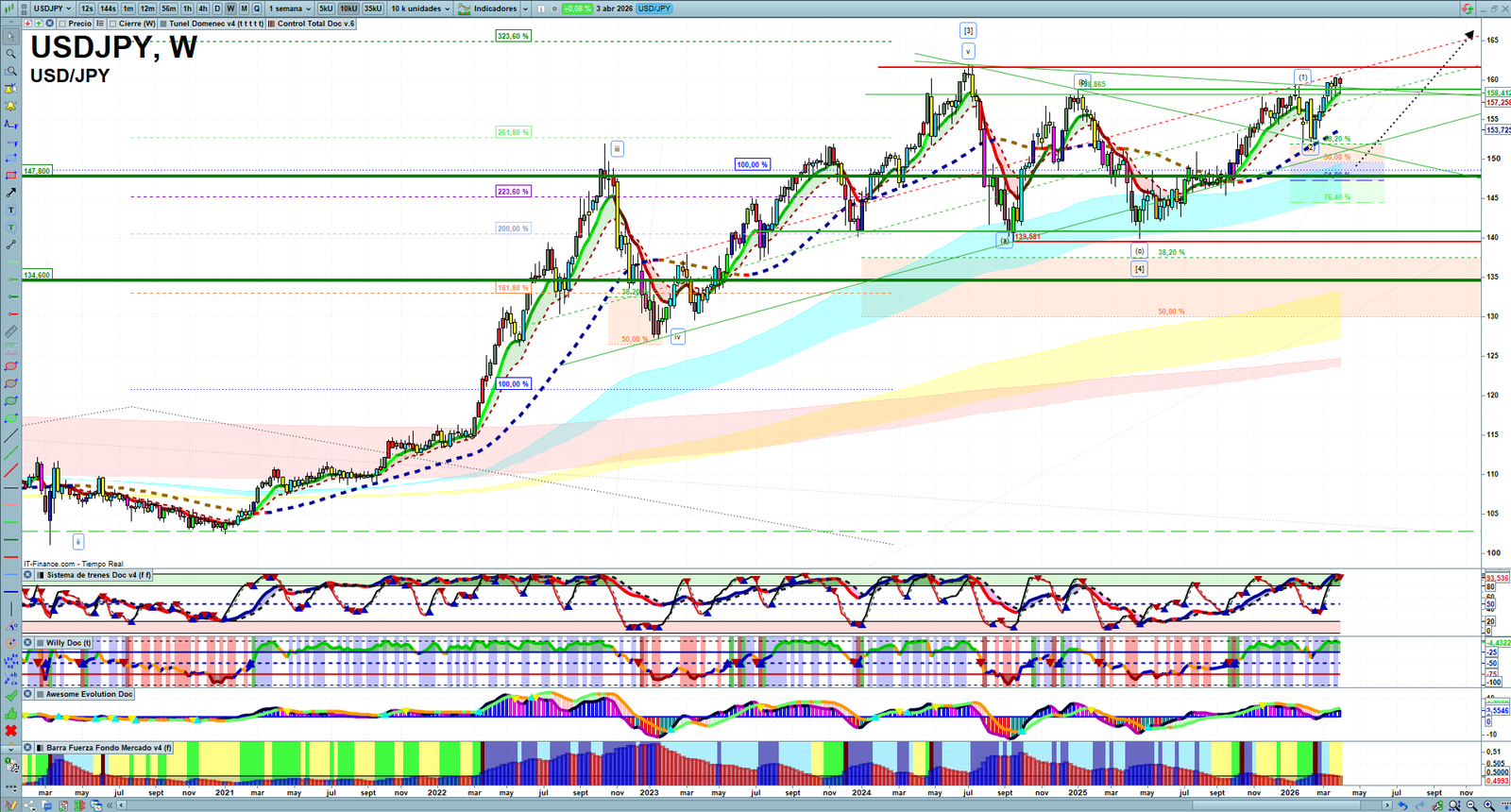Select the magnifier zoom tool
The image size is (1511, 812).
click(10, 54)
